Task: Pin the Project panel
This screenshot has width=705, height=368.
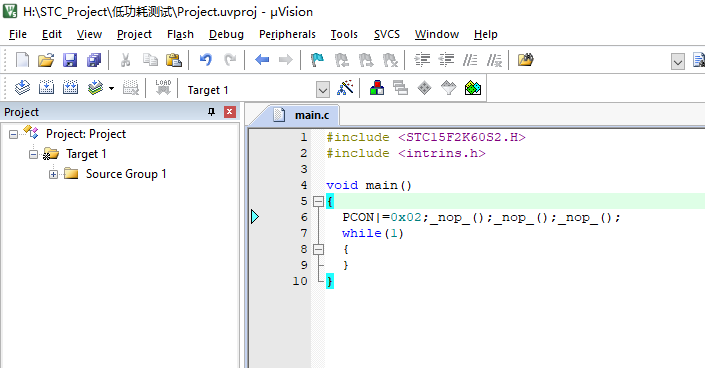Action: coord(211,112)
